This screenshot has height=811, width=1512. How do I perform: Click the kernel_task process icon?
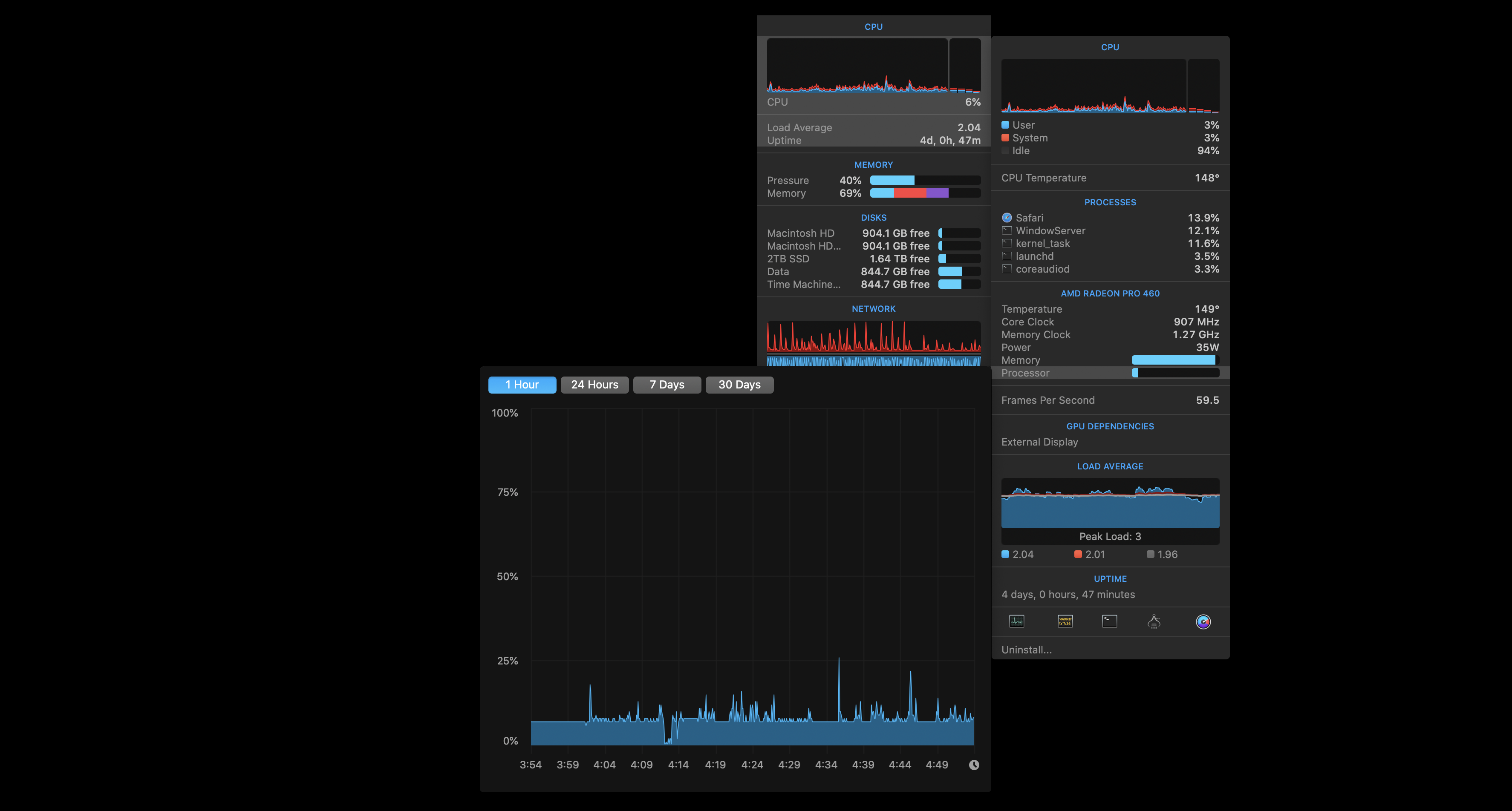[x=1007, y=244]
